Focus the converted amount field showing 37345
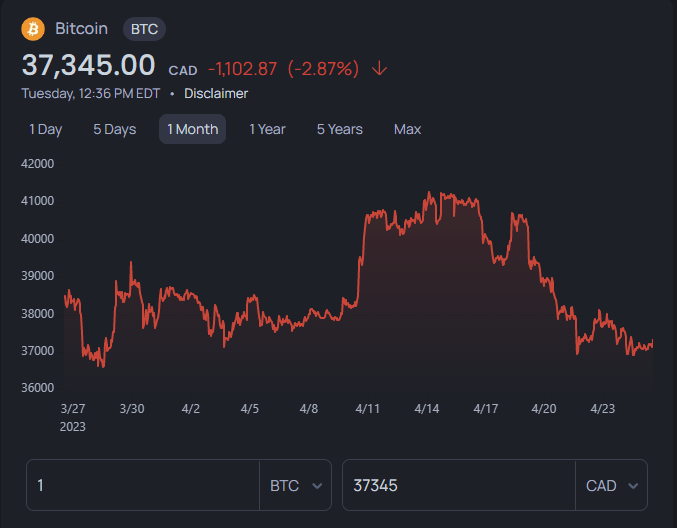 click(458, 485)
